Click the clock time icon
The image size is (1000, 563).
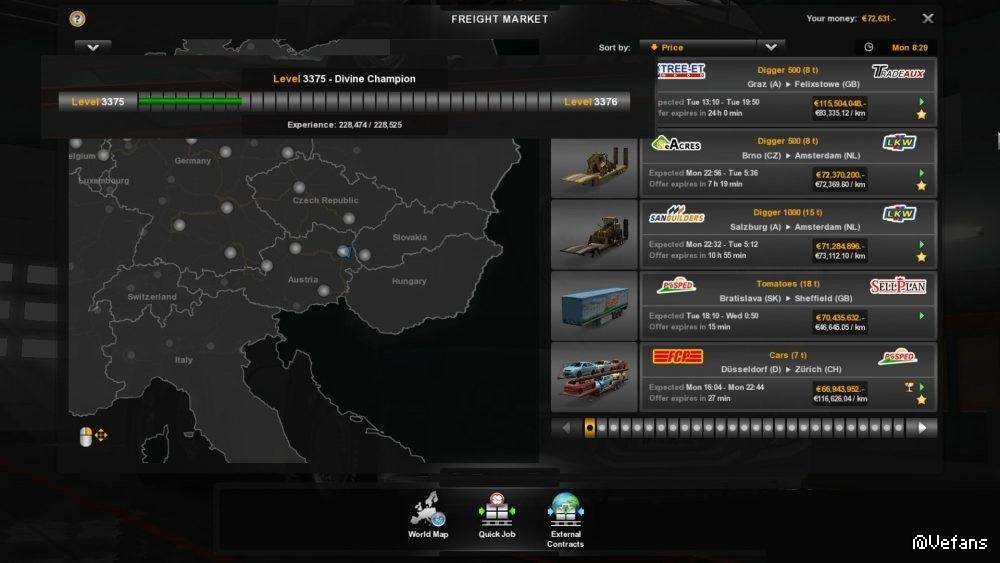click(x=869, y=47)
